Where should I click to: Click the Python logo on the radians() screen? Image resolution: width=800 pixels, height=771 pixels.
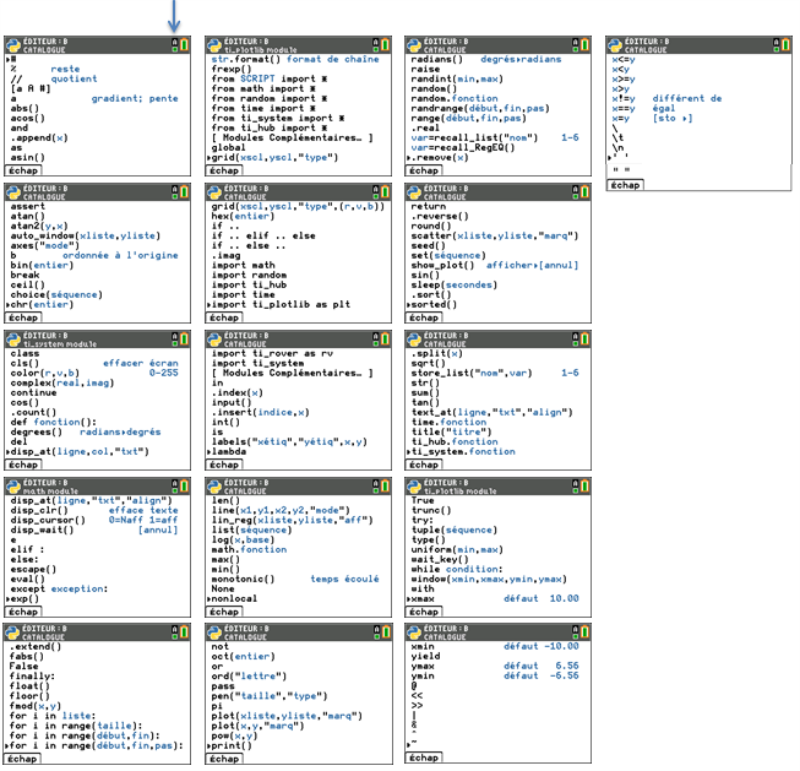tap(415, 43)
